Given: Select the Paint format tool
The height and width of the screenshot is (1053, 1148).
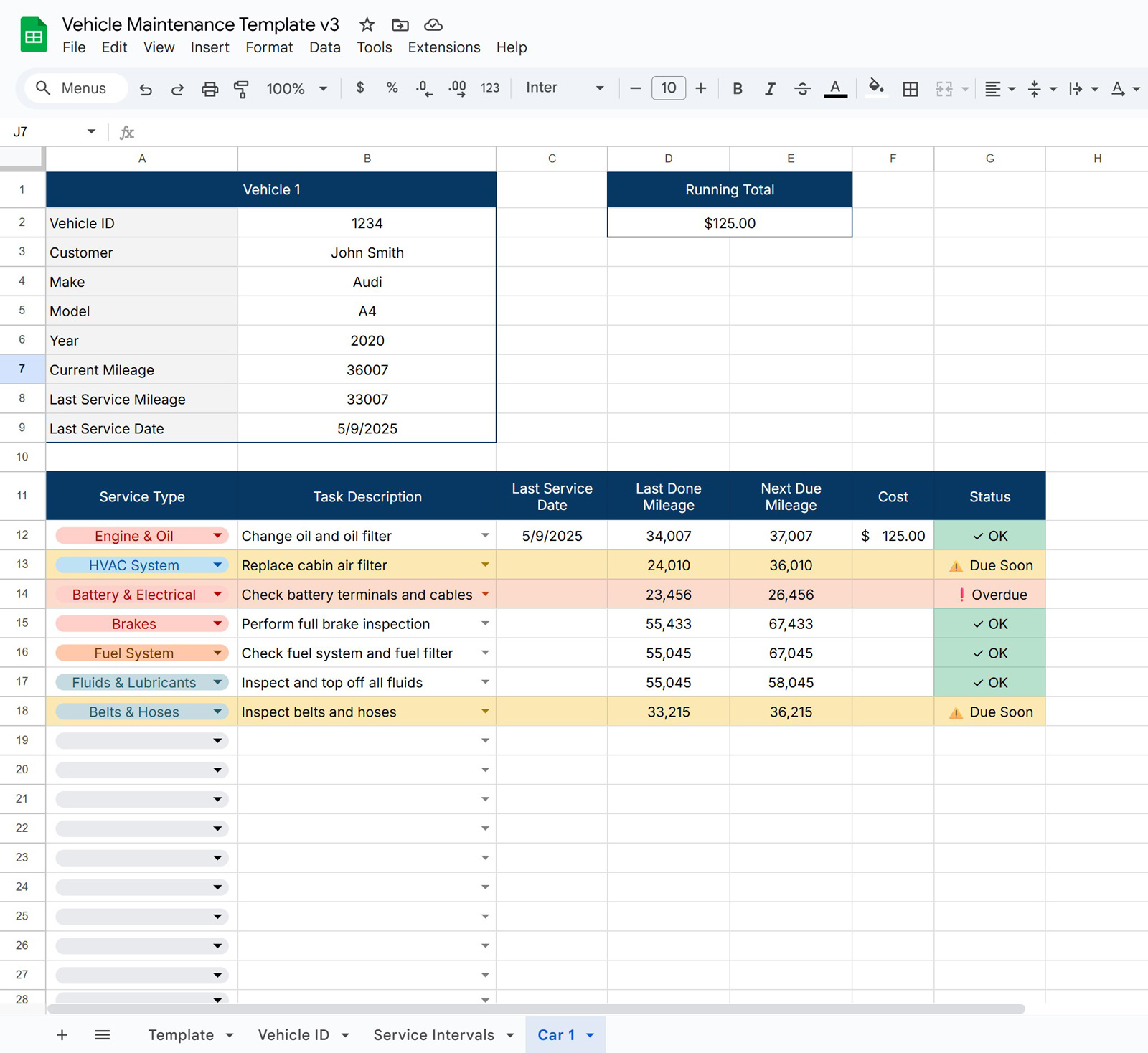Looking at the screenshot, I should point(241,89).
